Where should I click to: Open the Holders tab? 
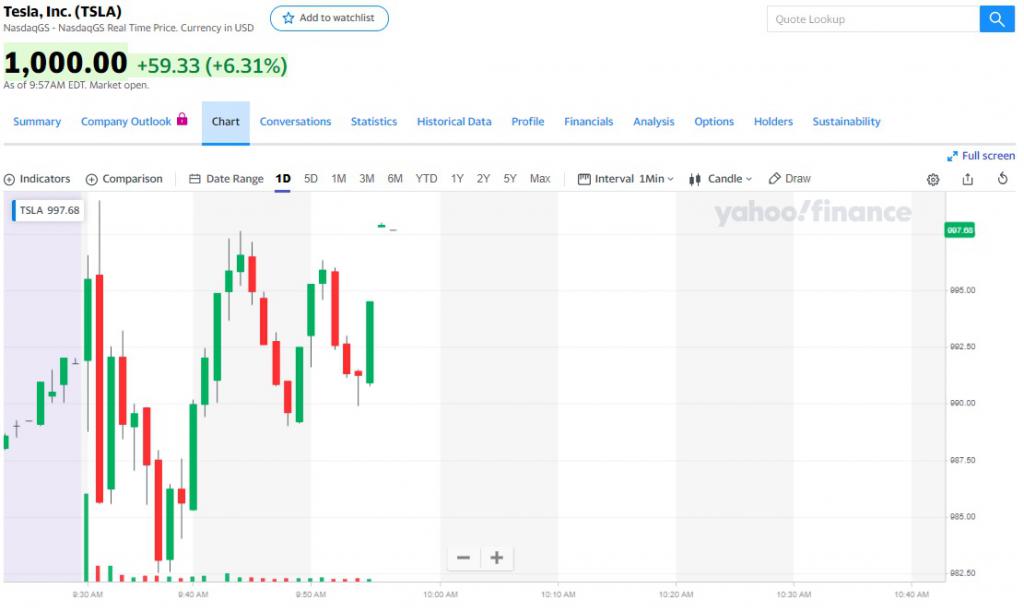coord(773,121)
